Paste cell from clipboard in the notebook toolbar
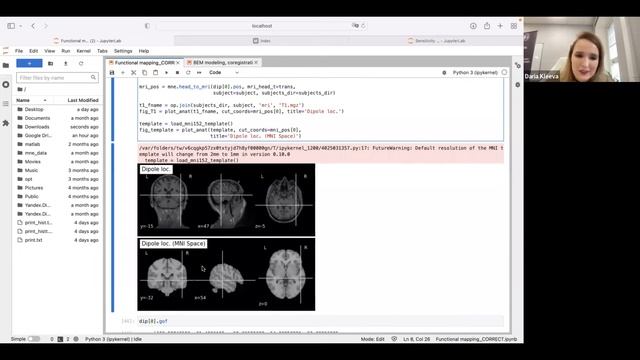640x360 pixels. [156, 73]
